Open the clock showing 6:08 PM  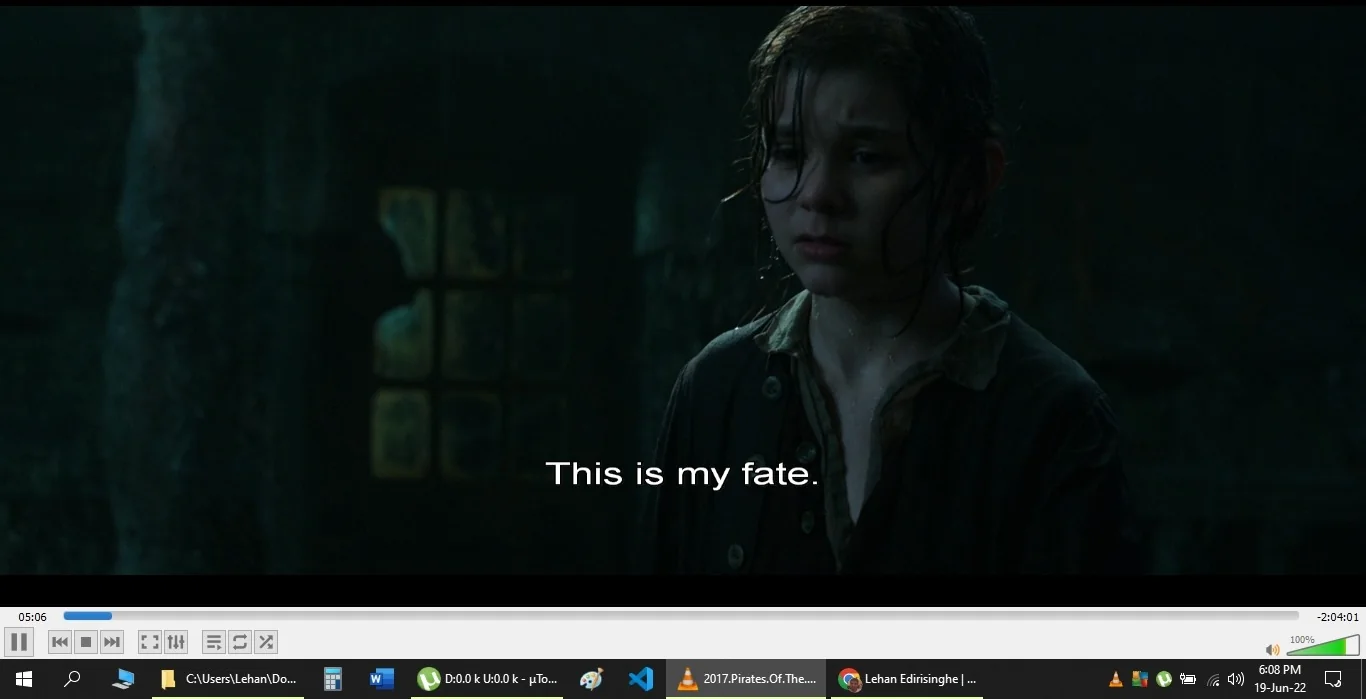pos(1280,679)
